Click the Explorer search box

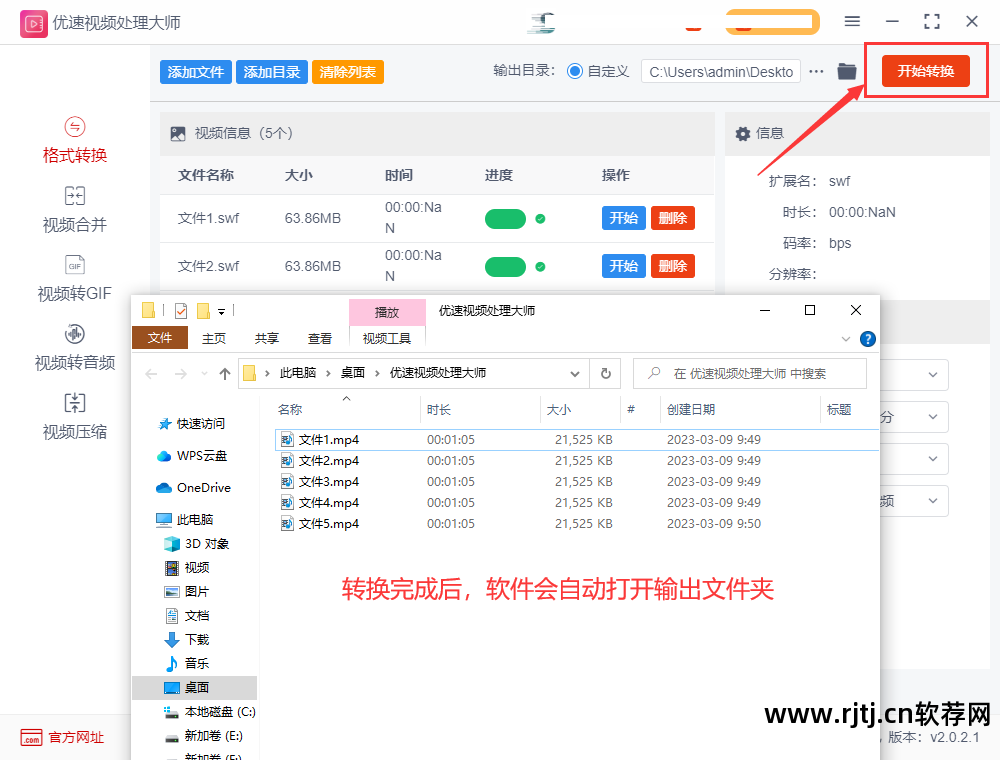(x=750, y=374)
